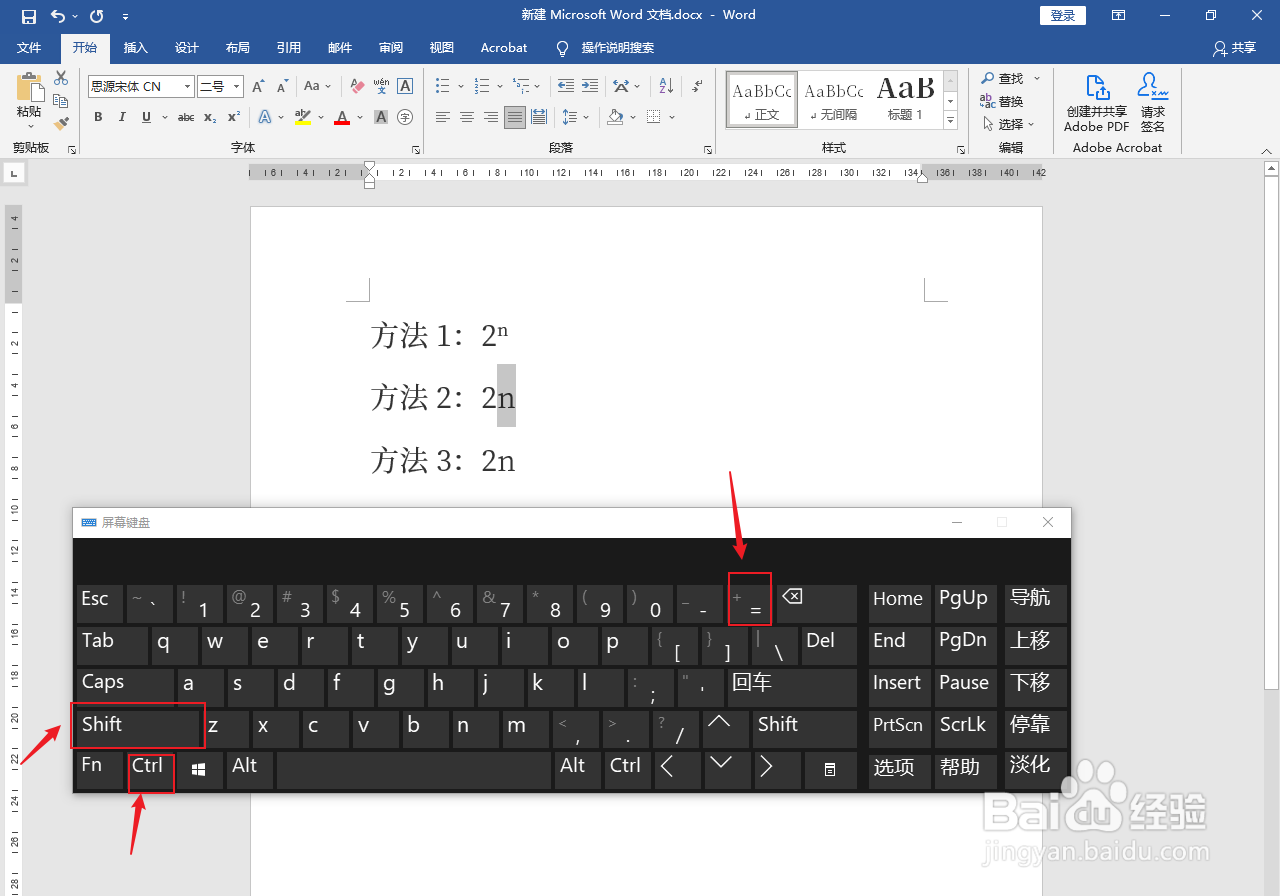Screen dimensions: 1280x896
Task: Switch to the Acrobat tab
Action: point(504,48)
